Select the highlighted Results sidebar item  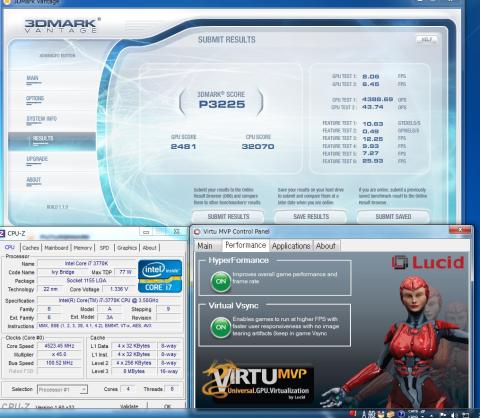pos(52,141)
